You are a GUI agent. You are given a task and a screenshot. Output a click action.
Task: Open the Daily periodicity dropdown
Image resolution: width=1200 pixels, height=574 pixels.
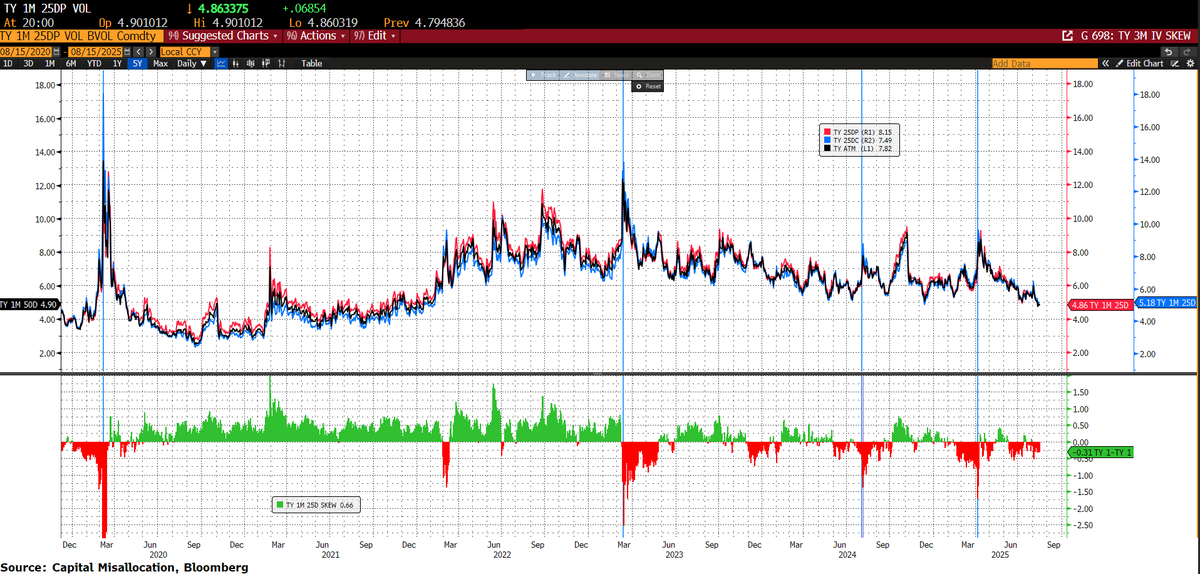(192, 63)
